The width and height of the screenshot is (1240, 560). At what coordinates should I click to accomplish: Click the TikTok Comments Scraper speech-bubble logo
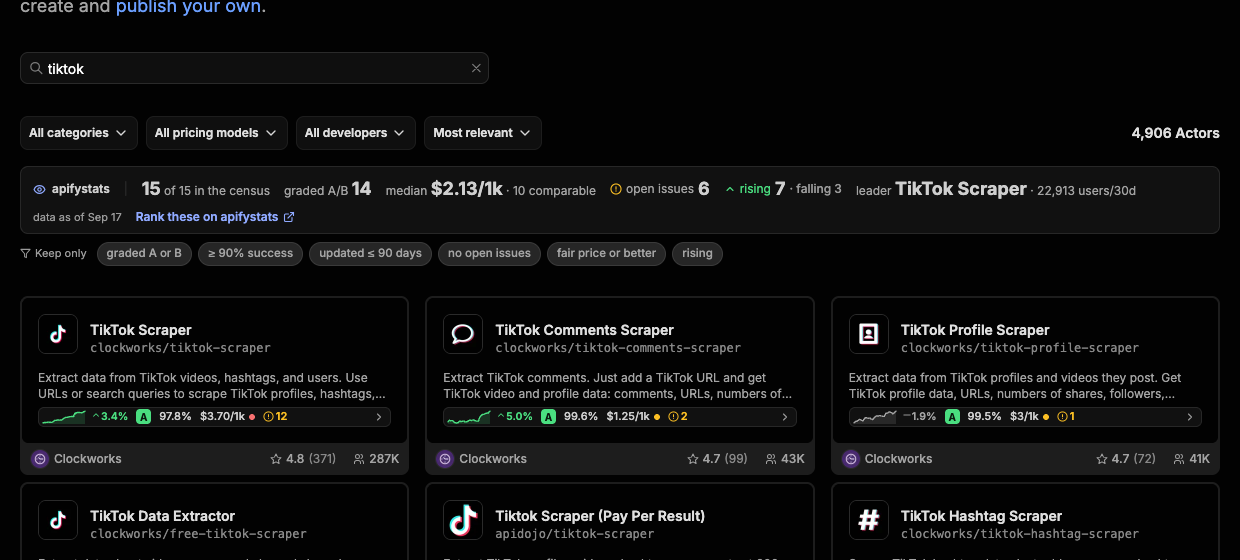click(463, 334)
